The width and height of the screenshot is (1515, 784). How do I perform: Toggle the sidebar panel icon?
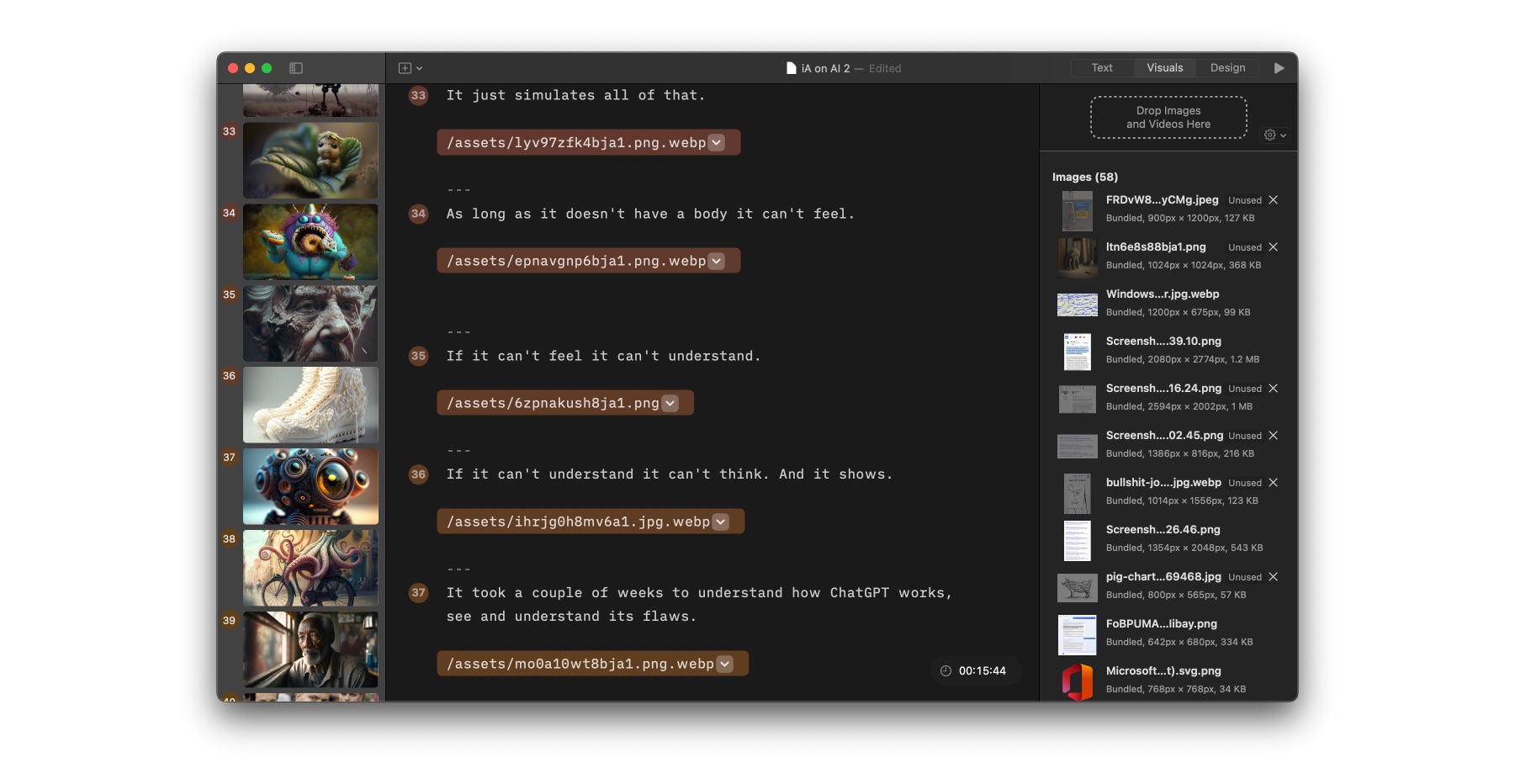[x=296, y=68]
